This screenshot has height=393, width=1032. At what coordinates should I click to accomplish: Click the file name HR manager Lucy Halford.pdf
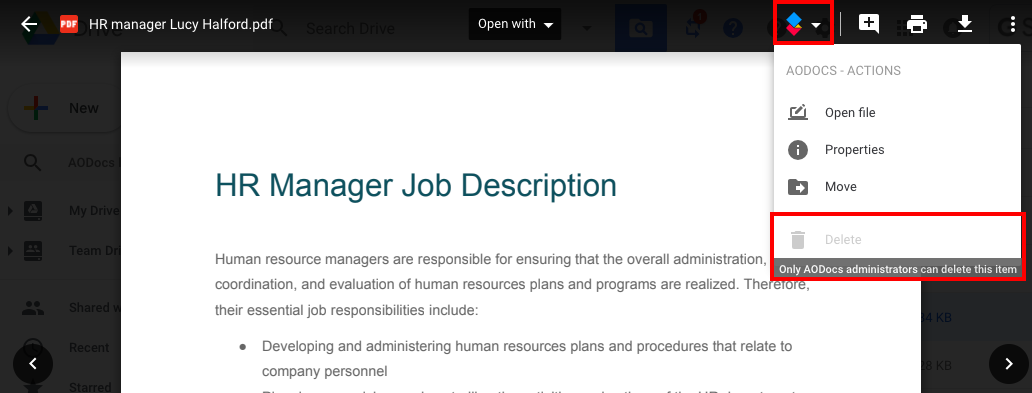180,24
